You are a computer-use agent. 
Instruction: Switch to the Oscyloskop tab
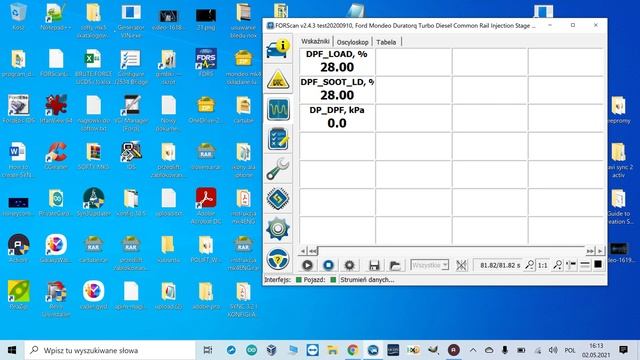click(353, 42)
